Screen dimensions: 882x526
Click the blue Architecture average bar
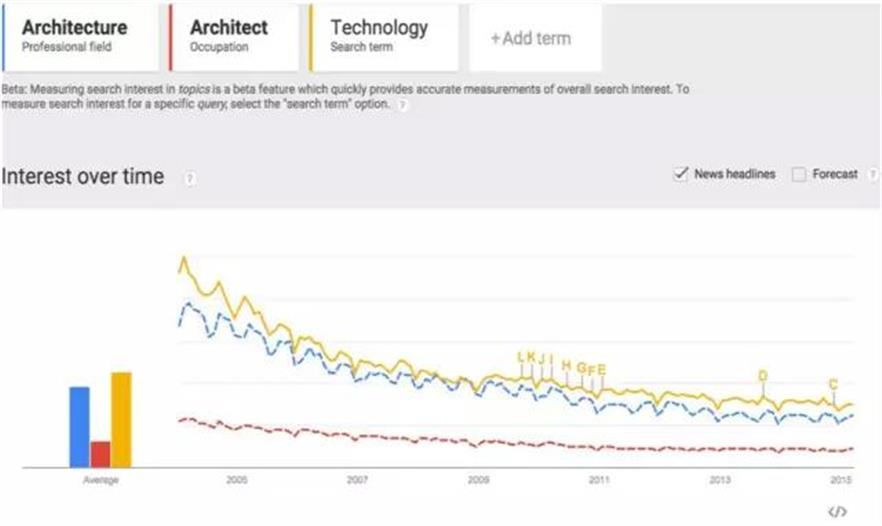[79, 426]
